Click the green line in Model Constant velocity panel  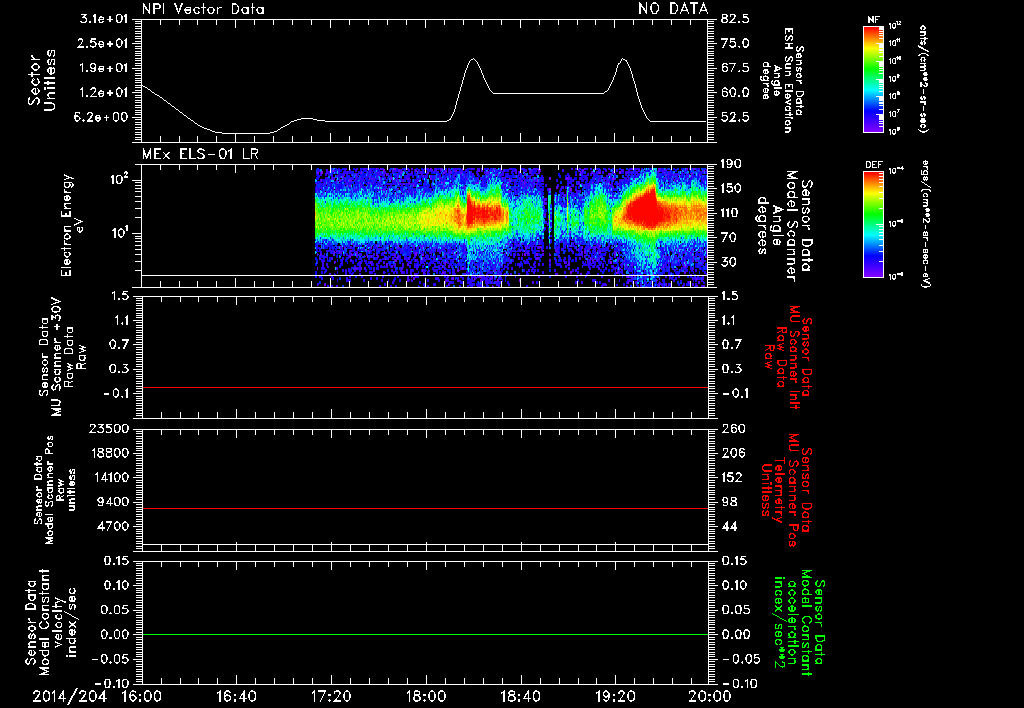click(x=425, y=634)
